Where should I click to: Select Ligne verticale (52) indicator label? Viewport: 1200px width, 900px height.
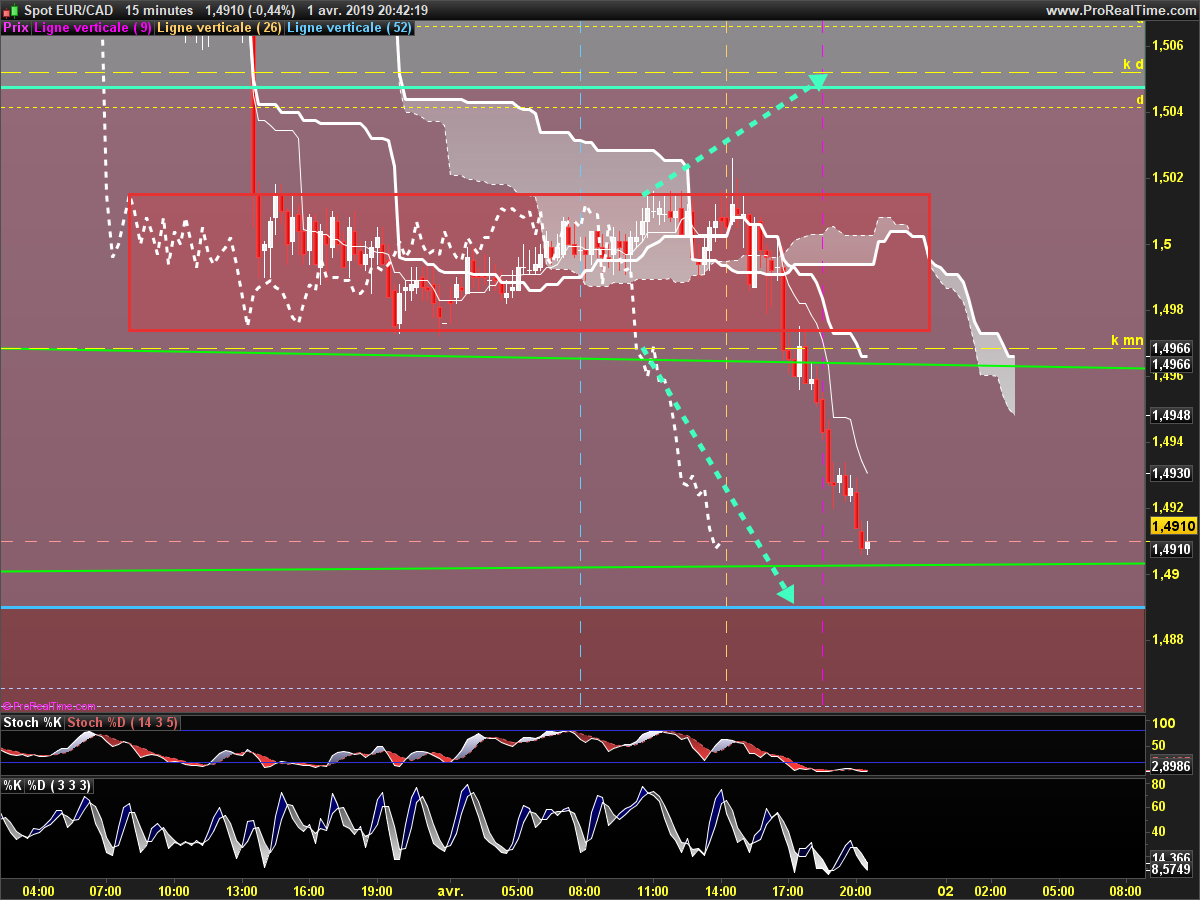coord(349,28)
